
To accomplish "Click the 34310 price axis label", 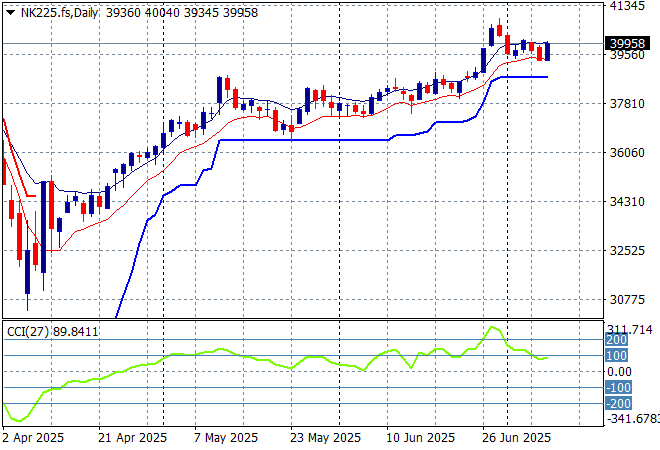I will [624, 202].
